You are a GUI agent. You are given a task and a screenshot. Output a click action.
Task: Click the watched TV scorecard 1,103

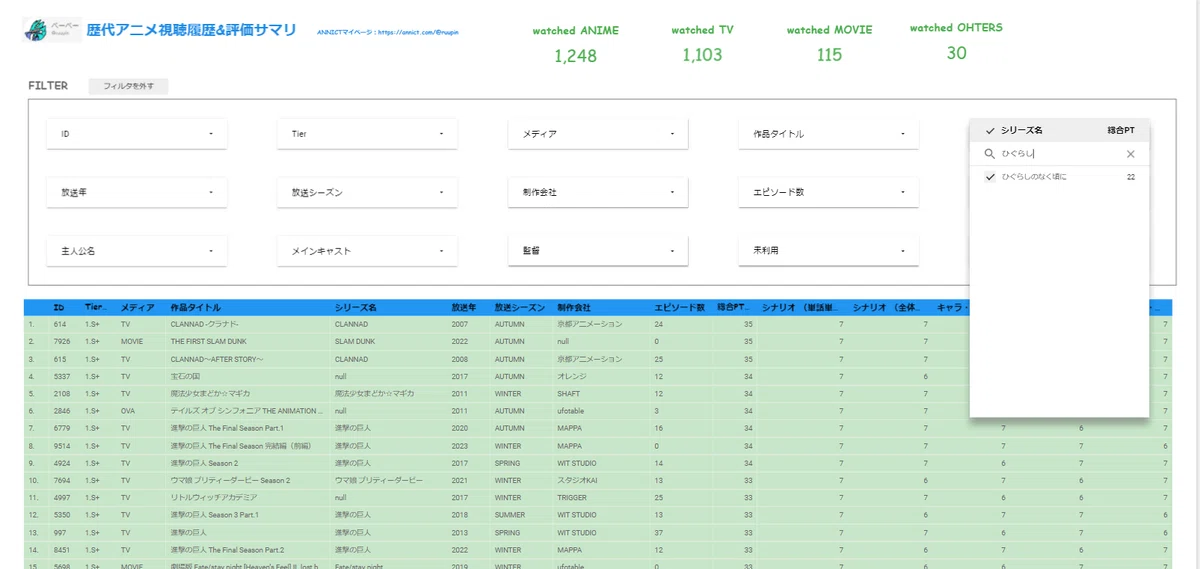(x=702, y=44)
